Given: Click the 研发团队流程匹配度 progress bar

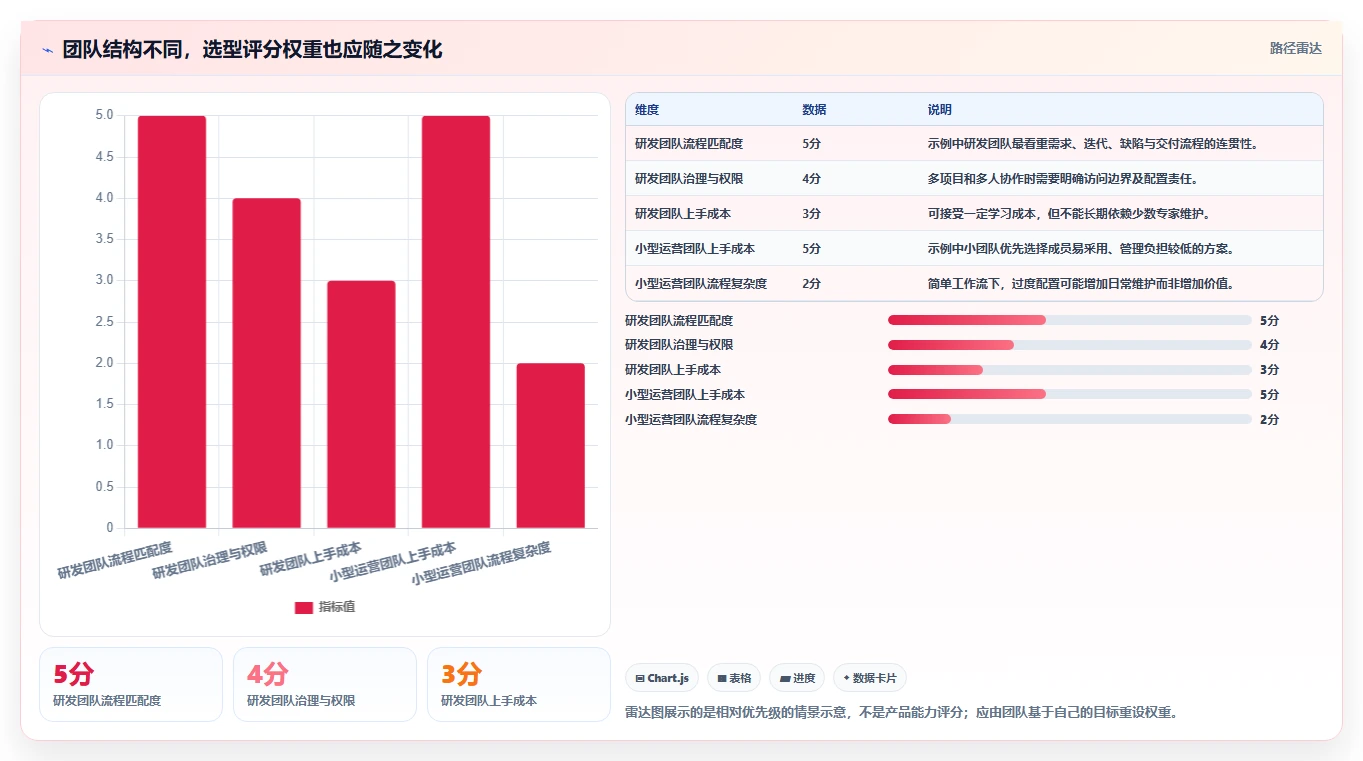Looking at the screenshot, I should point(1070,320).
